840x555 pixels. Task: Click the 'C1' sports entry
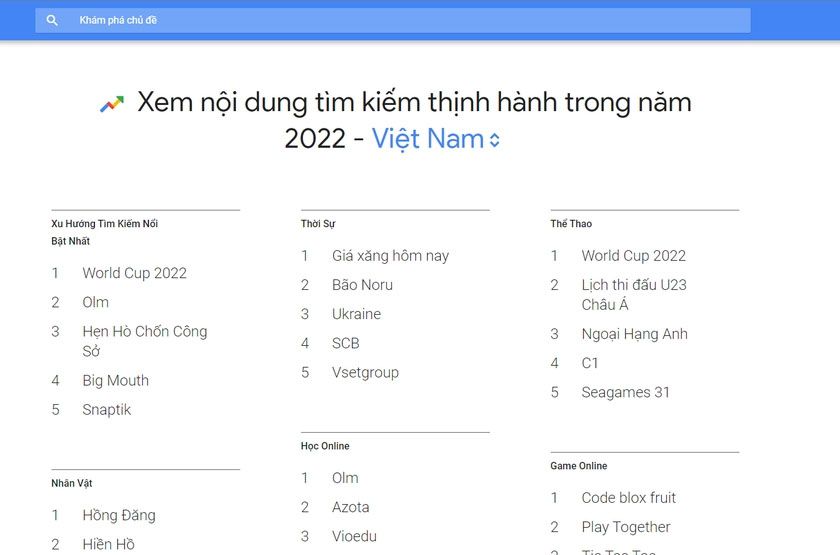coord(590,363)
